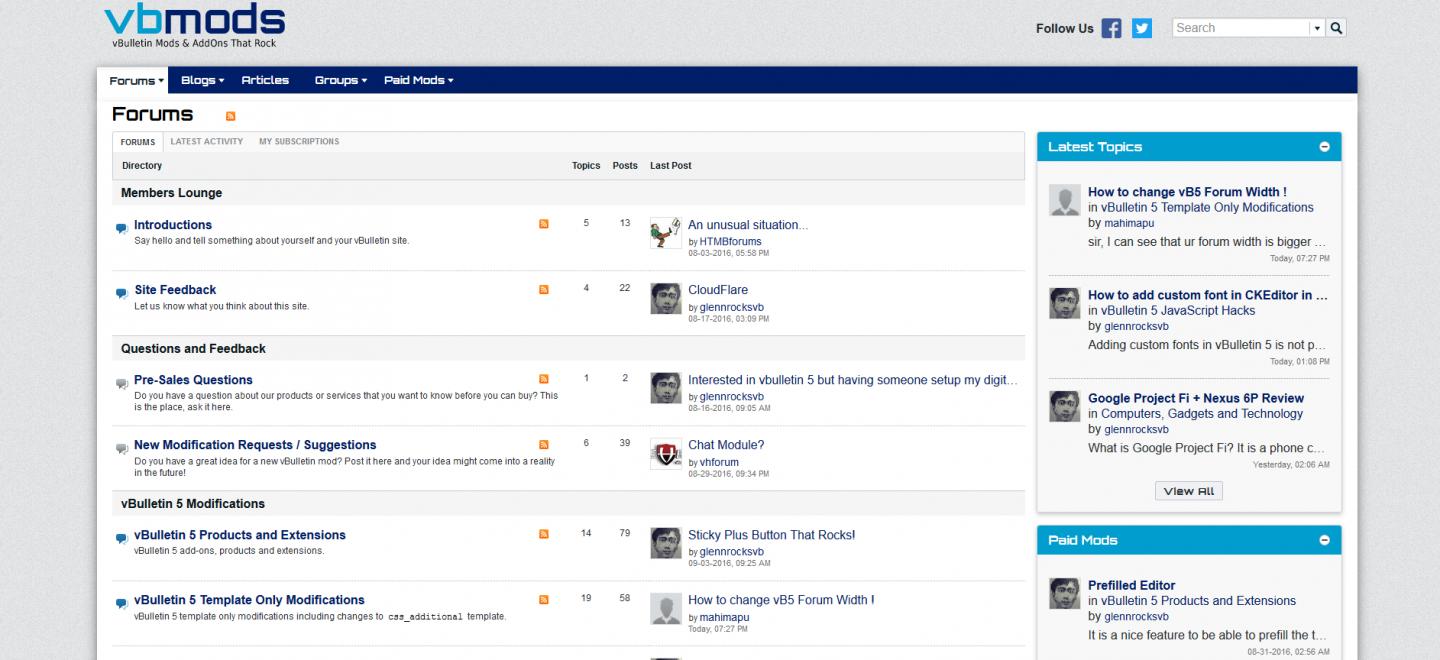Click the Pre-Sales Questions status bubble icon
This screenshot has height=660, width=1440.
[x=122, y=383]
